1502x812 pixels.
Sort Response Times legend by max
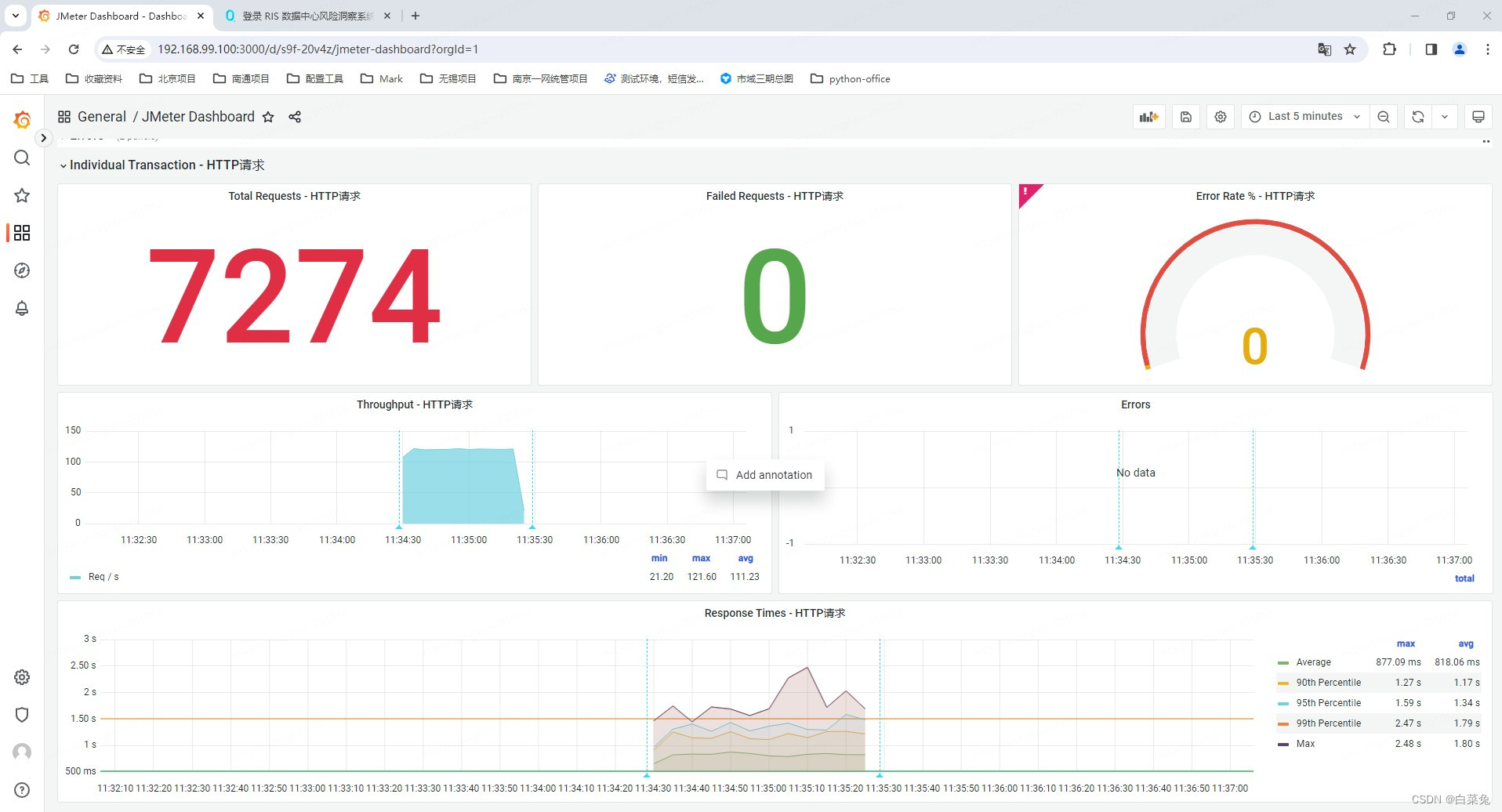[x=1406, y=643]
